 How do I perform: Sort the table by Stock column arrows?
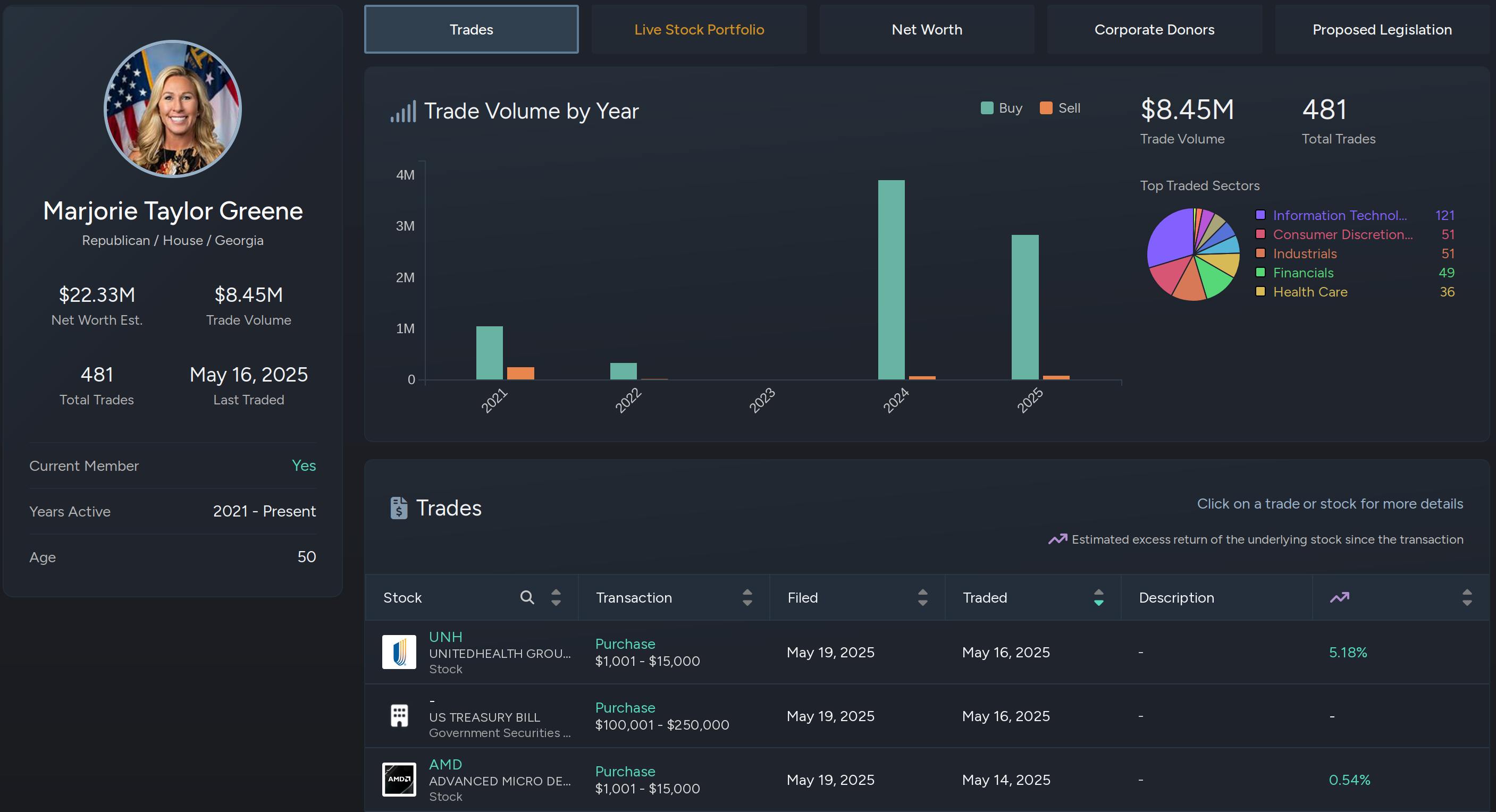[556, 597]
